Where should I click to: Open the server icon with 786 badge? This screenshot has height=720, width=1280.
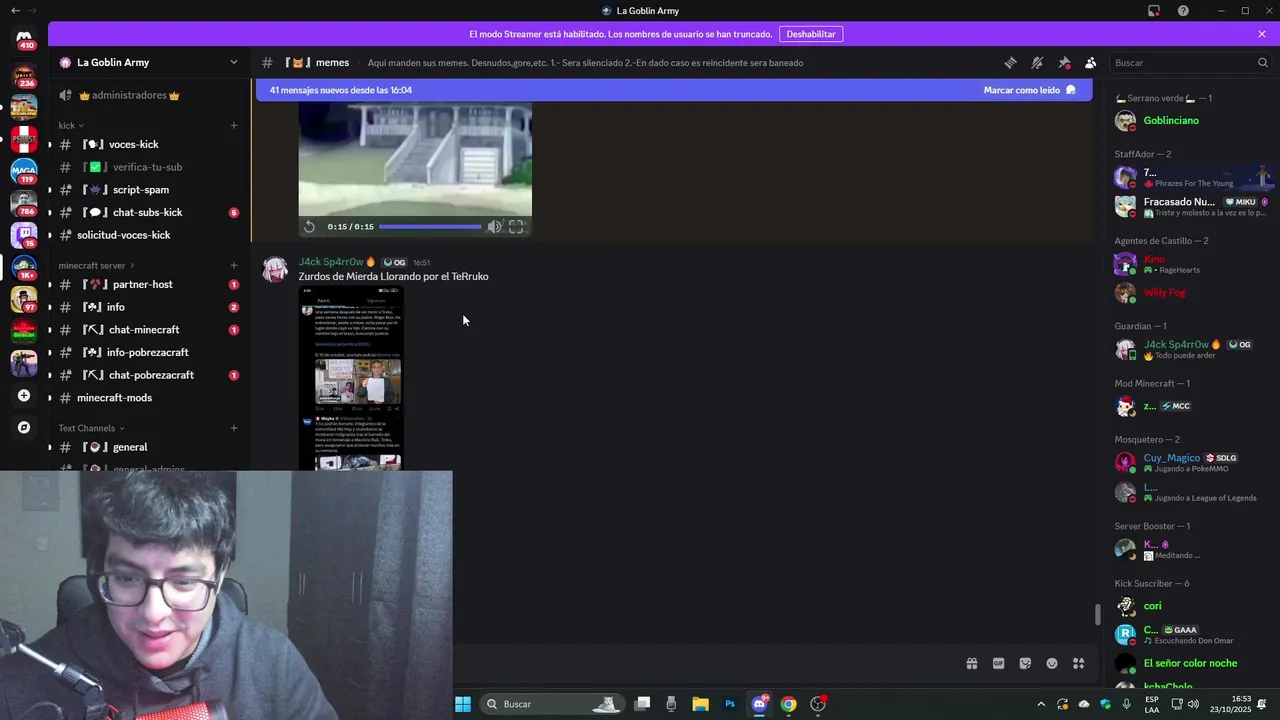(24, 204)
